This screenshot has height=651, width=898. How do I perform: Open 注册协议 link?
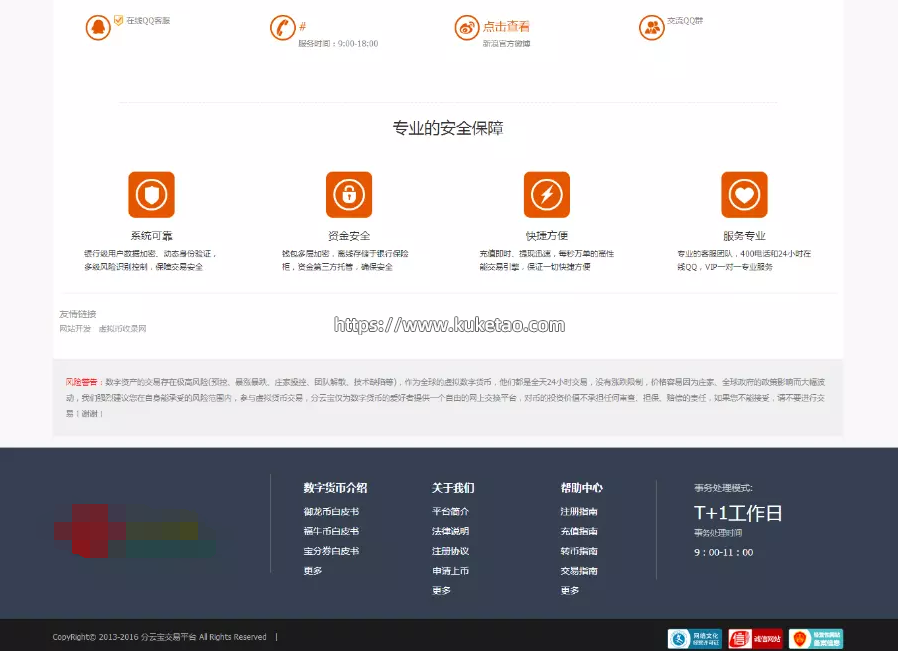coord(450,551)
